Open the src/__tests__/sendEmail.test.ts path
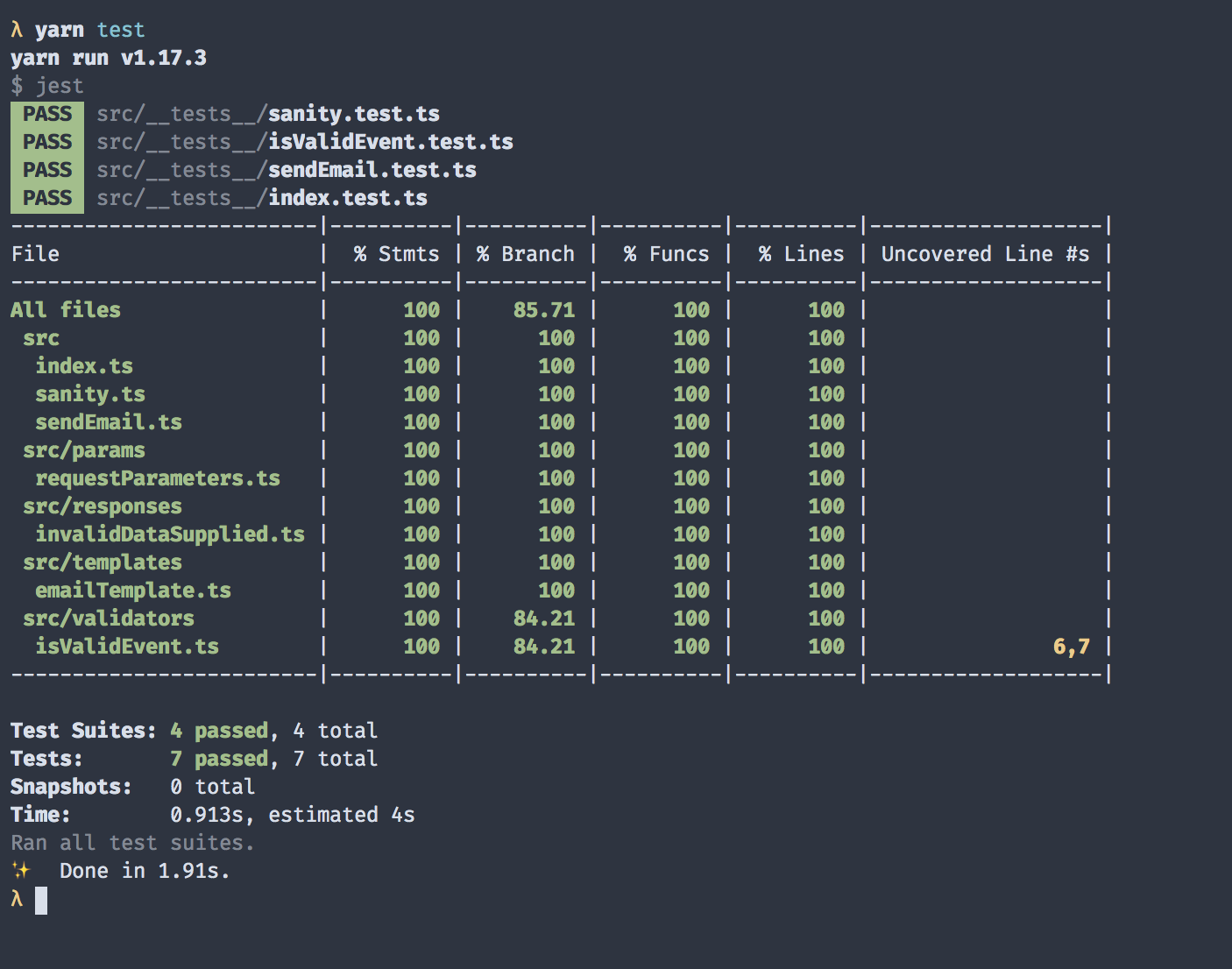This screenshot has width=1232, height=969. [287, 170]
